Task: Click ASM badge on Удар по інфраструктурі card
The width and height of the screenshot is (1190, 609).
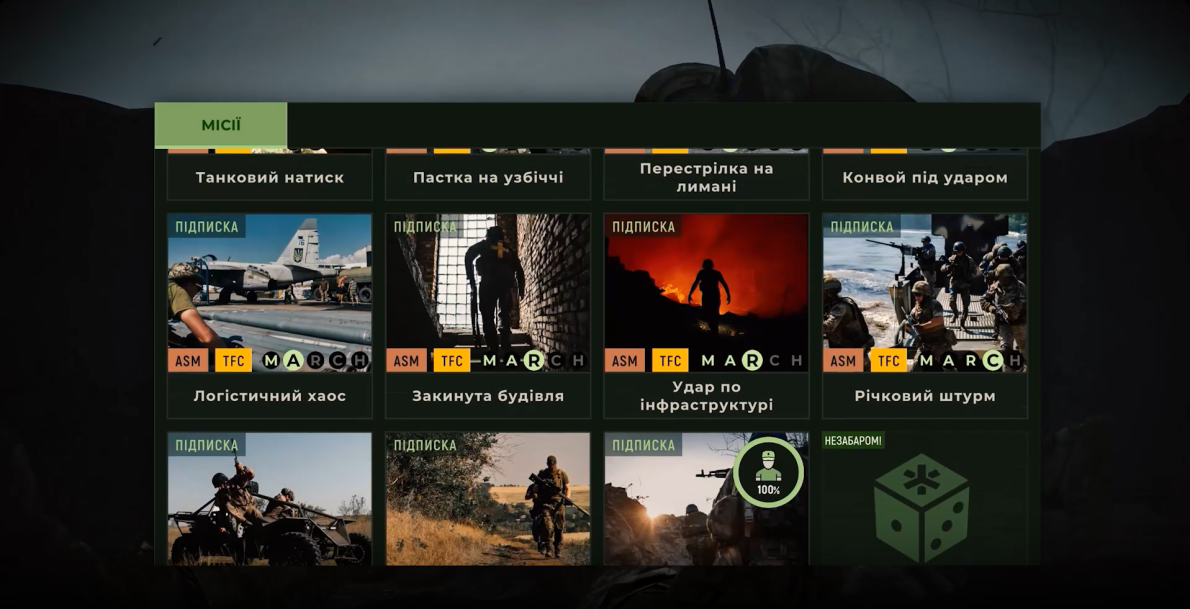Action: click(x=625, y=360)
